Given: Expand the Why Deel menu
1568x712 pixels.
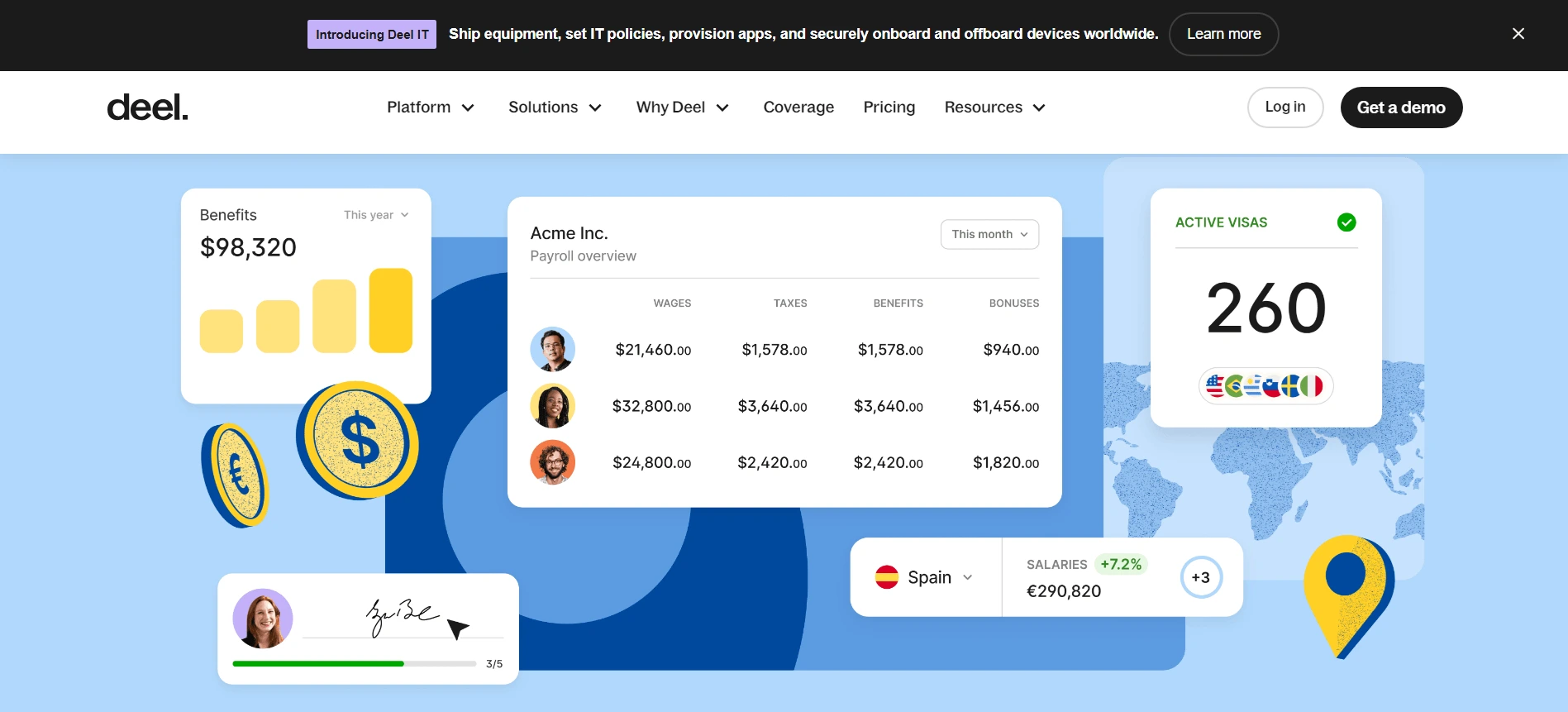Looking at the screenshot, I should click(682, 108).
